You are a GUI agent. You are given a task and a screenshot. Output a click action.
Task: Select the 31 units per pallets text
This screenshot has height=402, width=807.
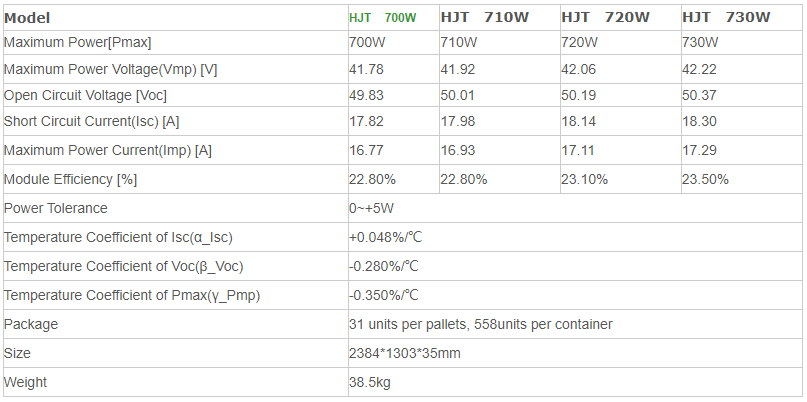coord(409,324)
